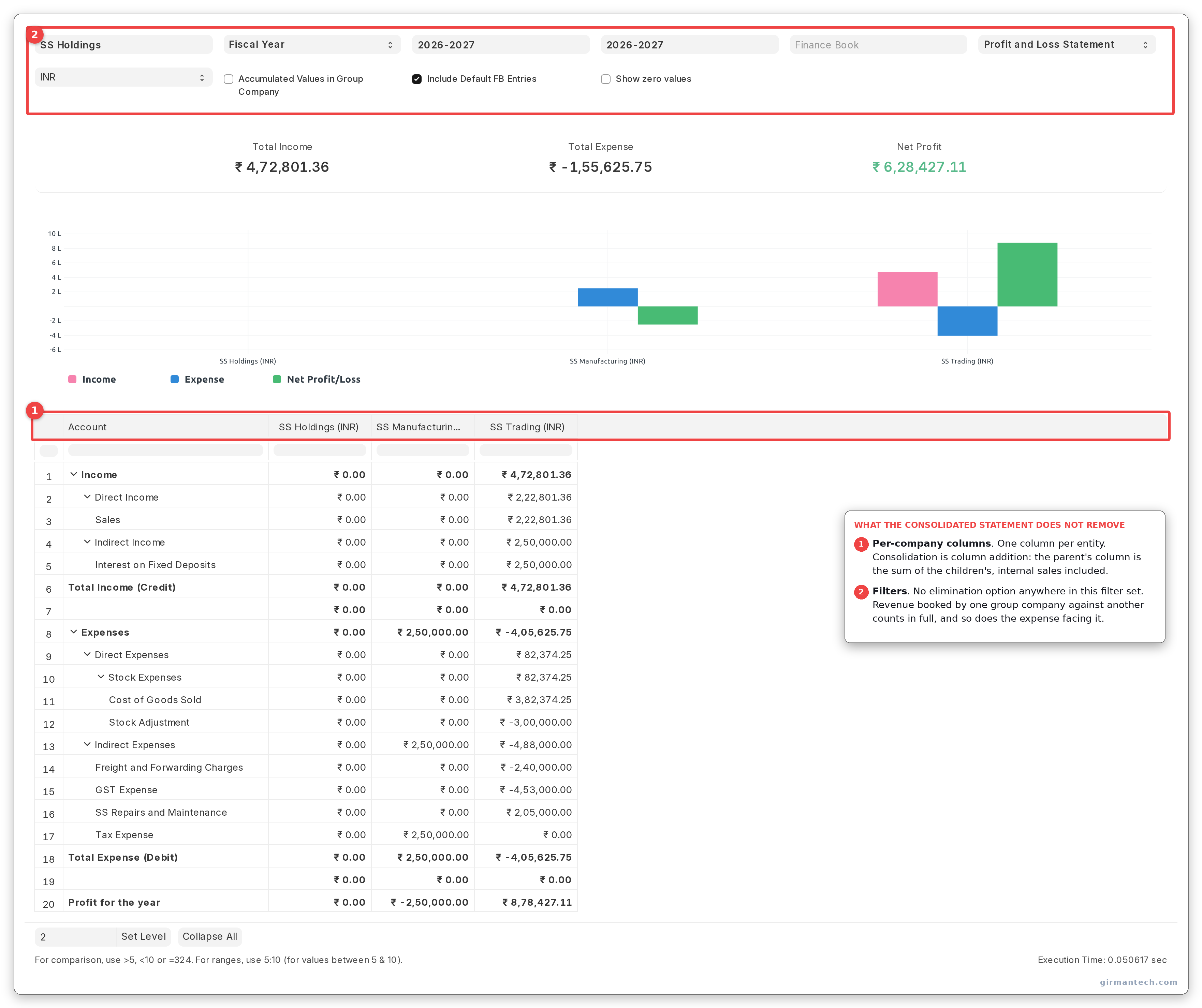The width and height of the screenshot is (1202, 1008).
Task: Click the SS Holdings column filter box
Action: point(319,450)
